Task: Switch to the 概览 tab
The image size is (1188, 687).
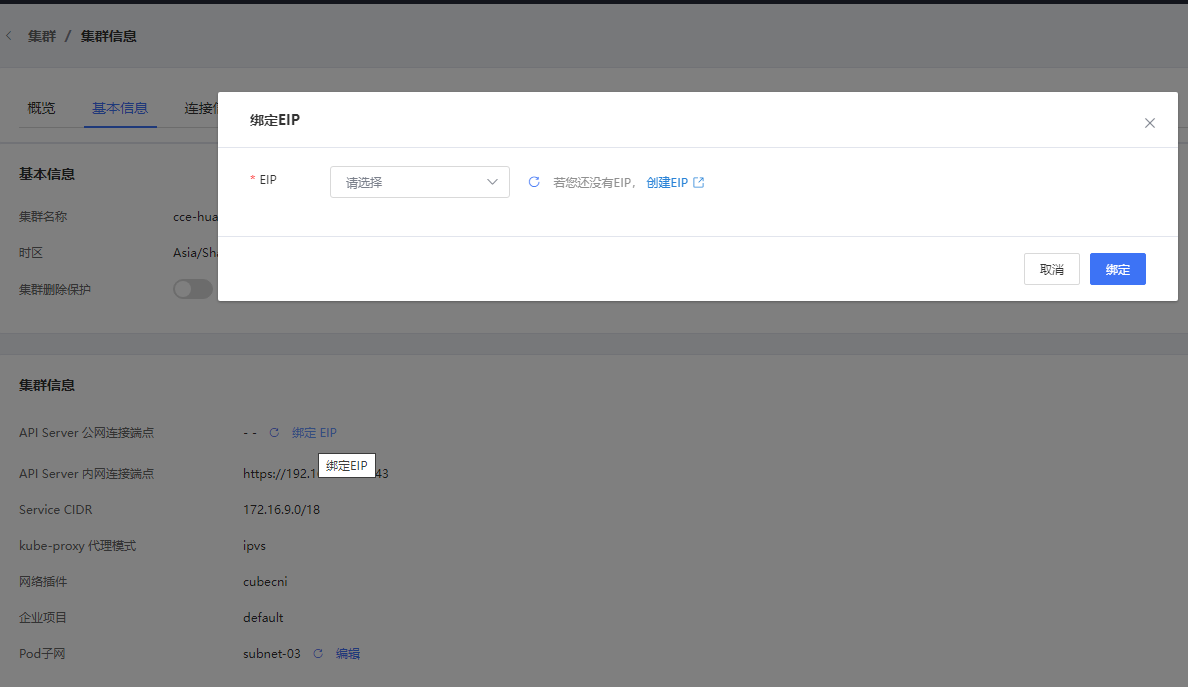Action: click(42, 108)
